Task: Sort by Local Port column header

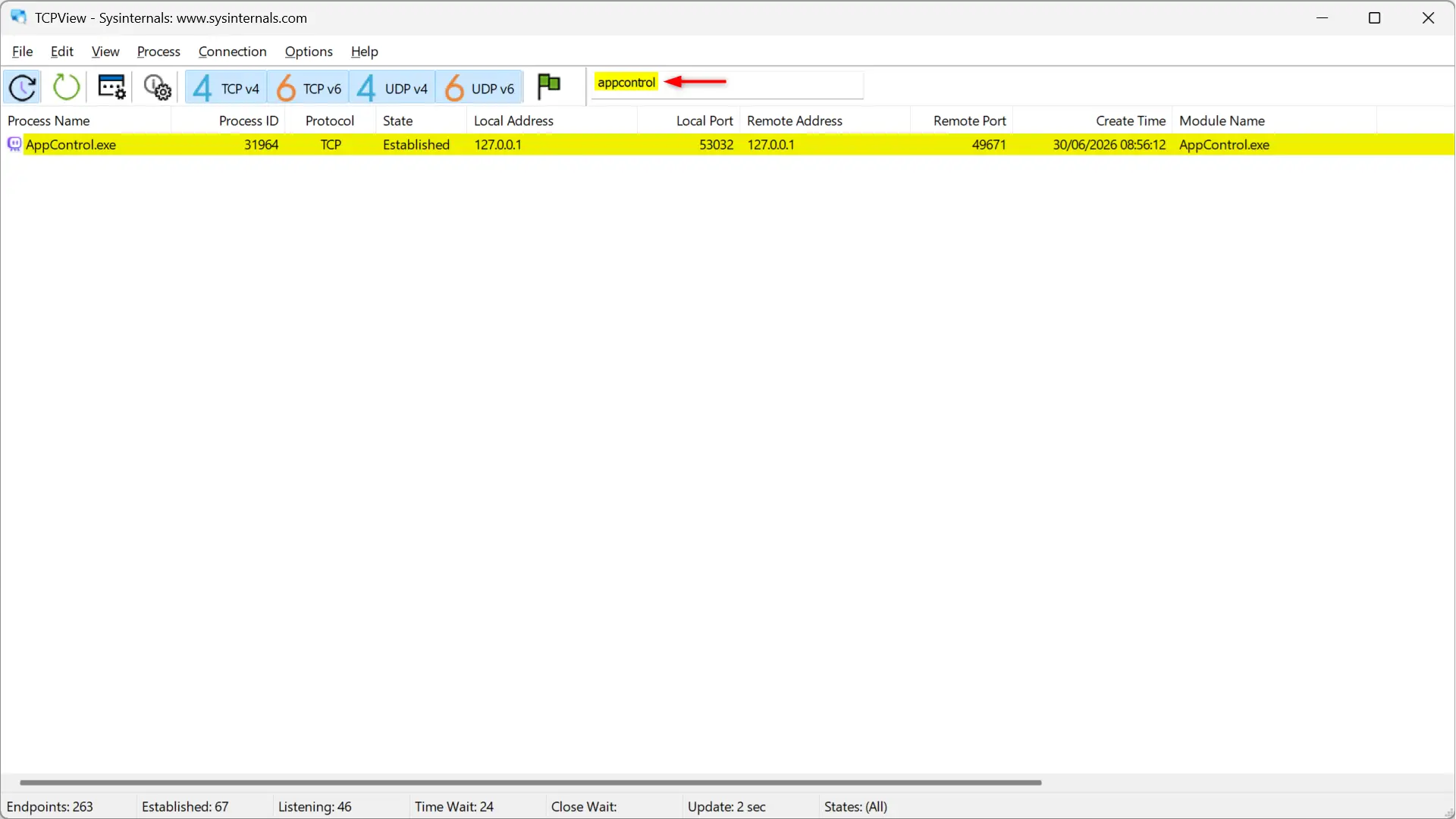Action: click(689, 121)
